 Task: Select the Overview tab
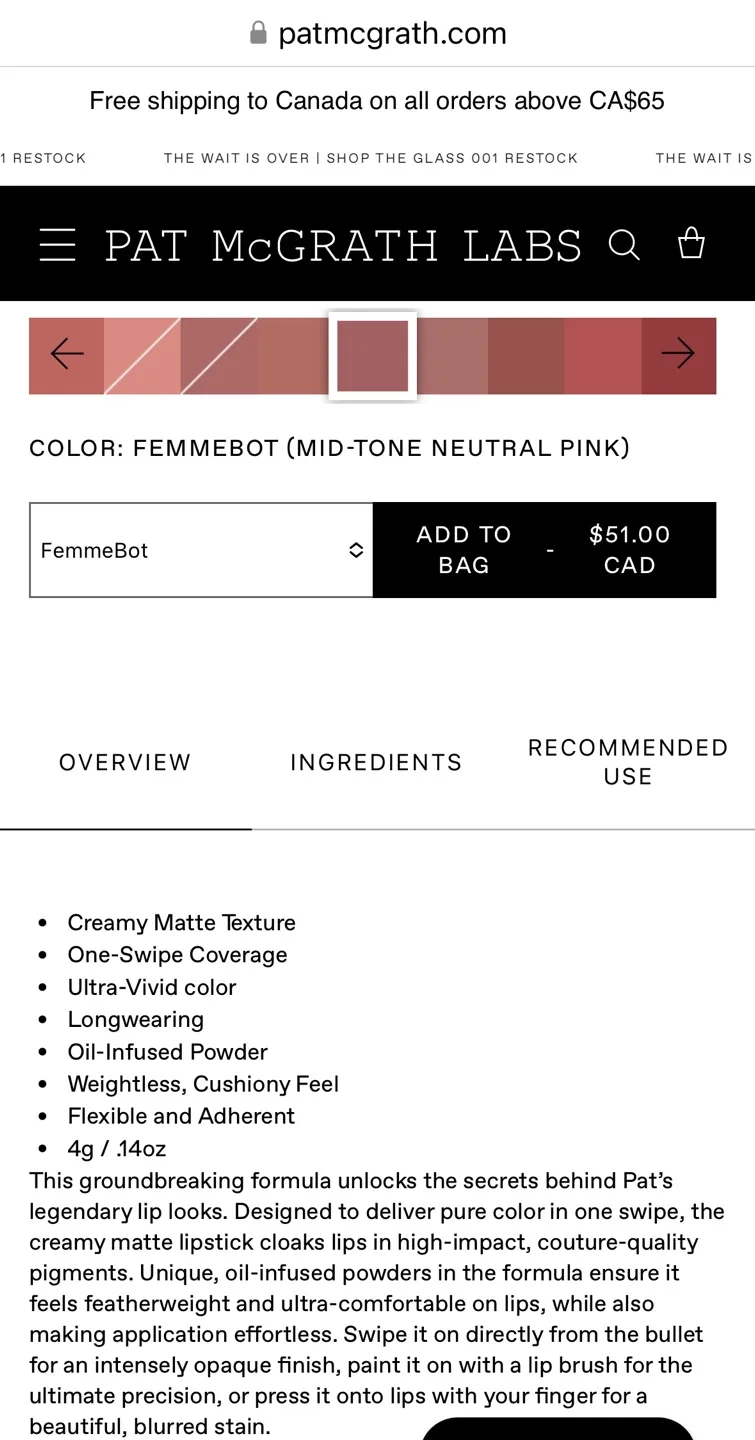pyautogui.click(x=125, y=761)
